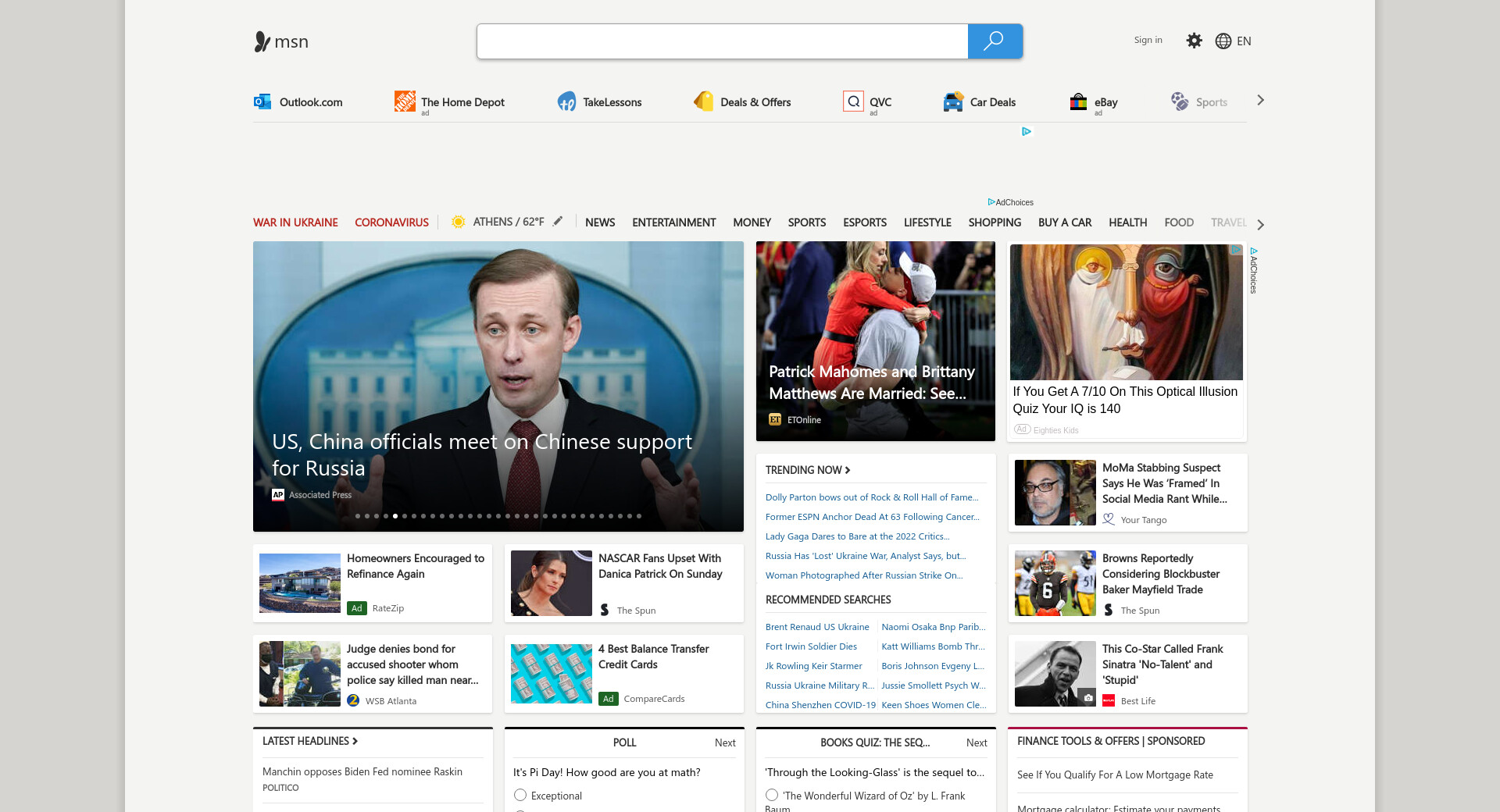The image size is (1500, 812).
Task: Open the settings gear icon
Action: pyautogui.click(x=1194, y=41)
